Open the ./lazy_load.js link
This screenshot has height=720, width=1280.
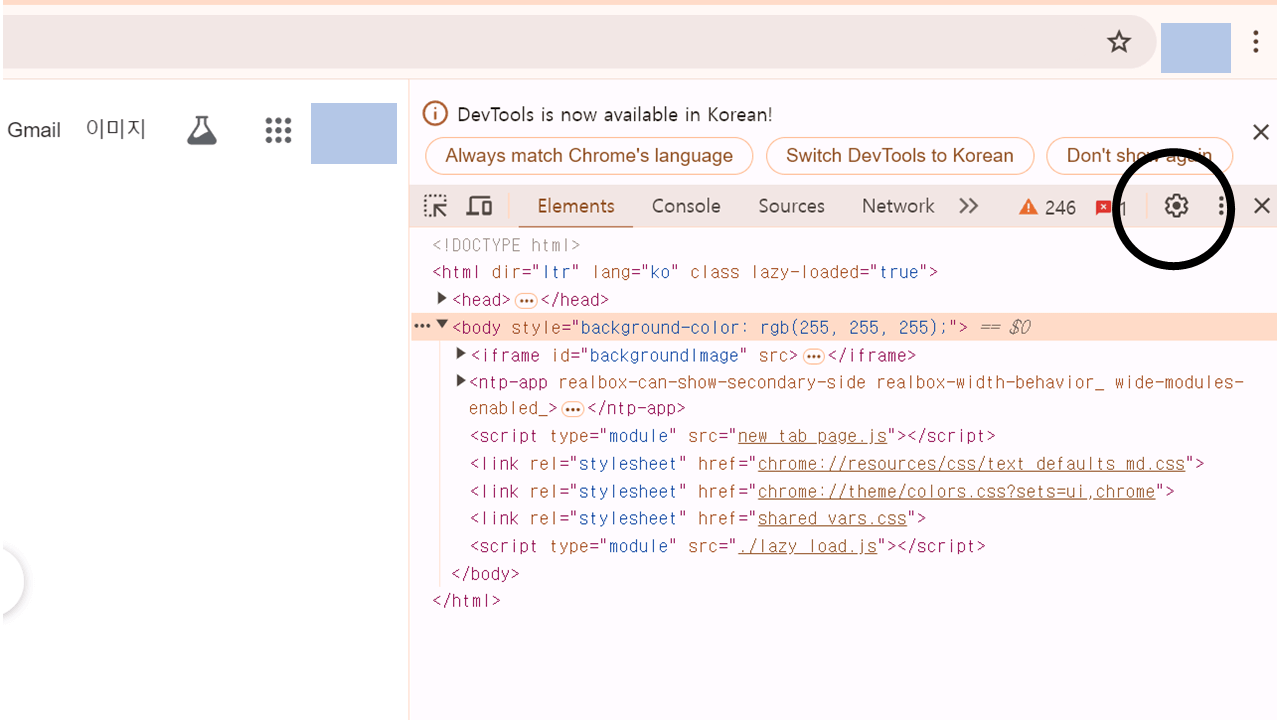(807, 547)
